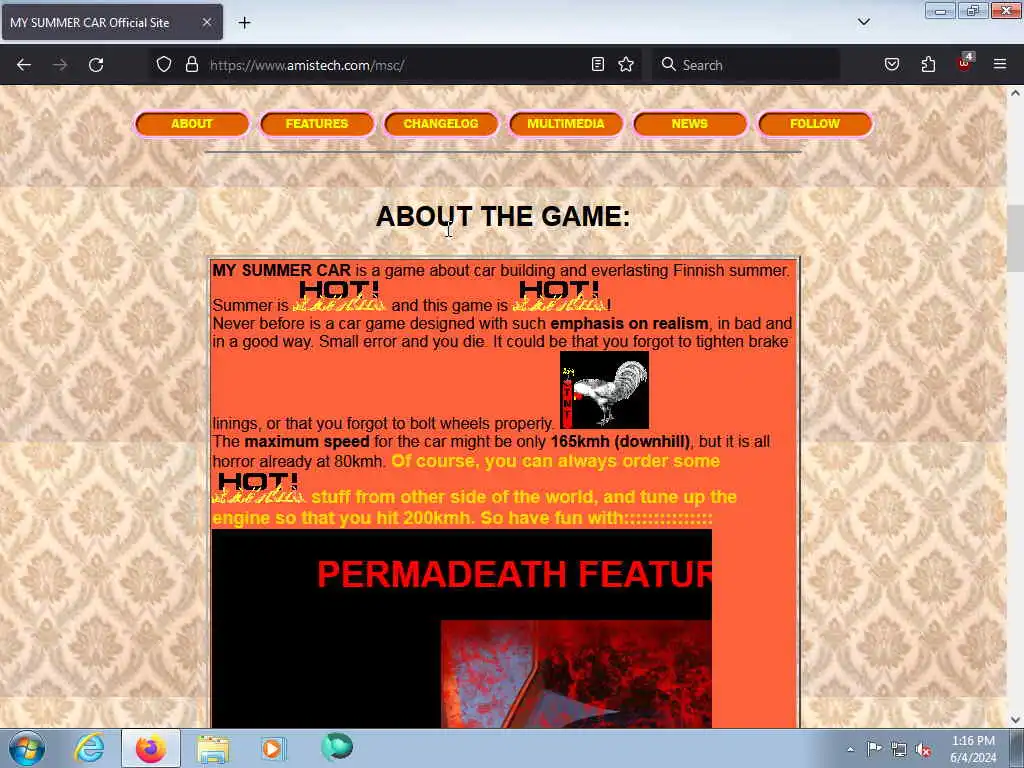Image resolution: width=1024 pixels, height=768 pixels.
Task: Click the first HOT! flame graphic after 'Summer is'
Action: (339, 296)
